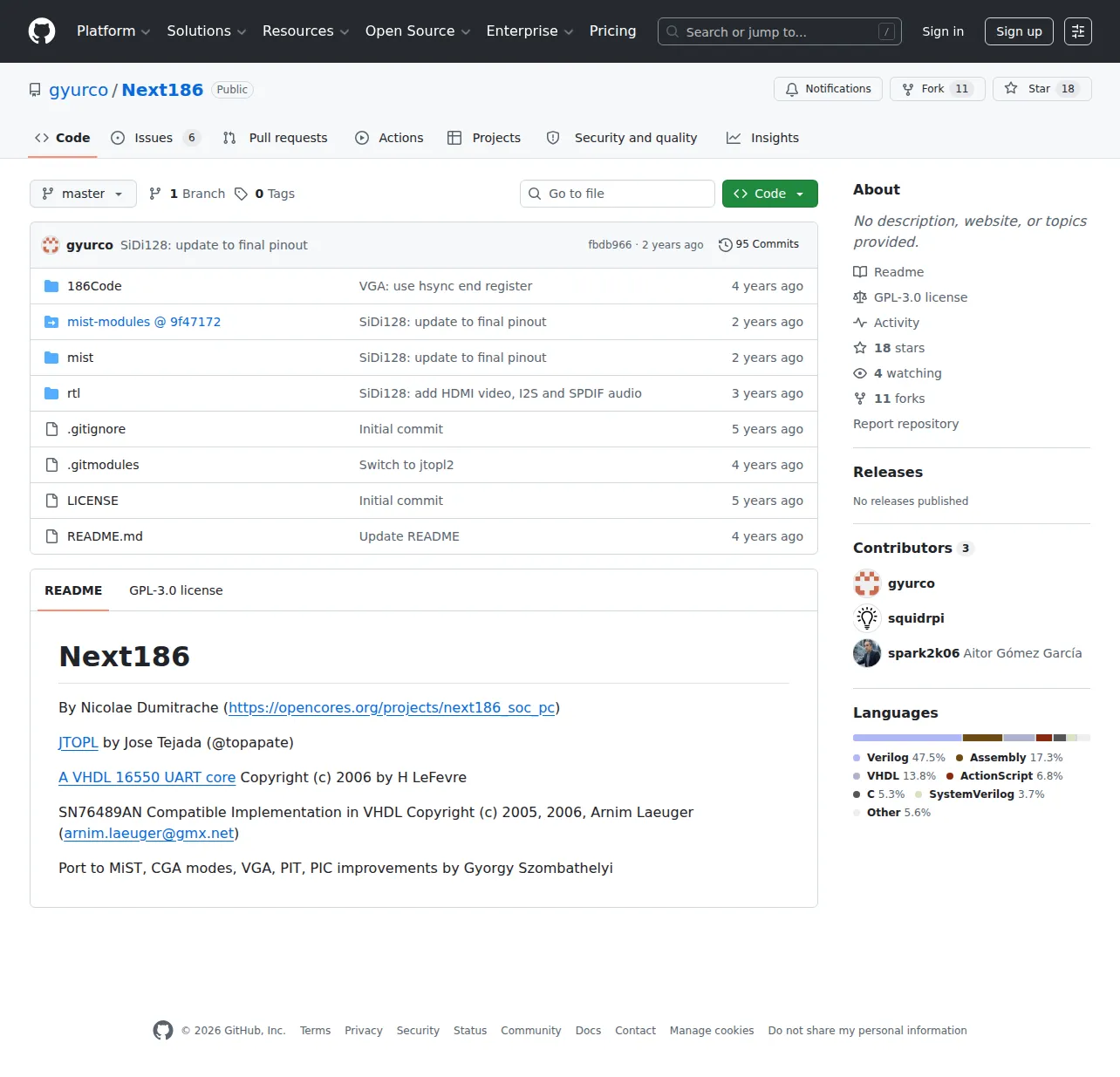
Task: Click the README.md file icon
Action: (51, 536)
